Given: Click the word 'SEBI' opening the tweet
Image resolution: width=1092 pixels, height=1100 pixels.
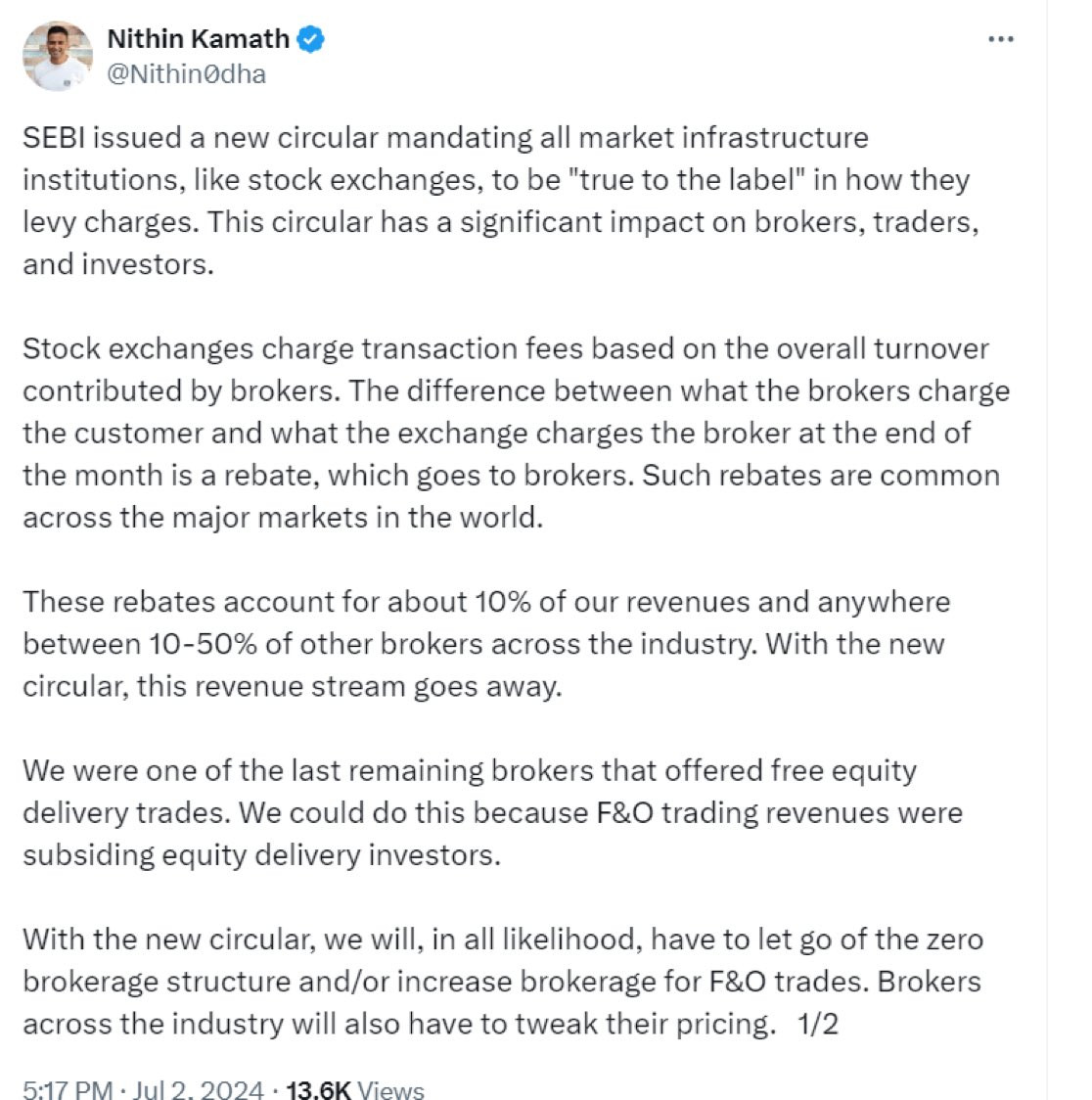Looking at the screenshot, I should (54, 138).
